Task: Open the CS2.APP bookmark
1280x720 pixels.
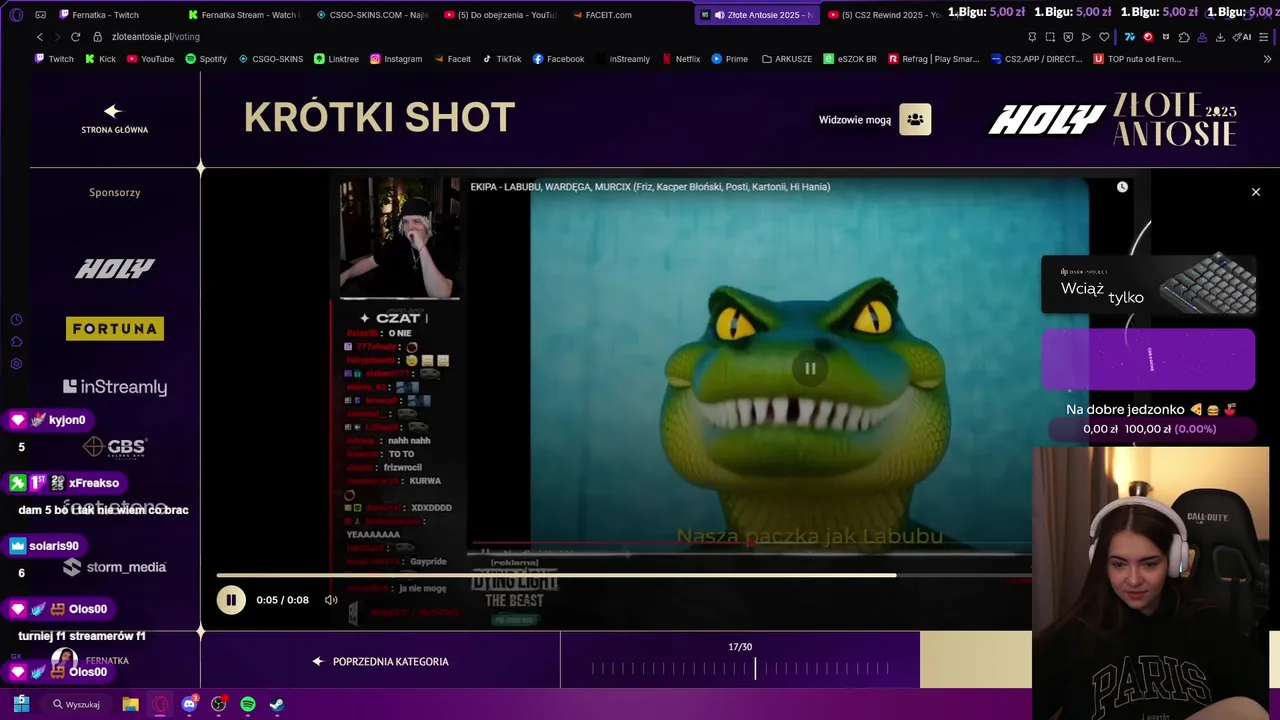Action: click(1037, 59)
